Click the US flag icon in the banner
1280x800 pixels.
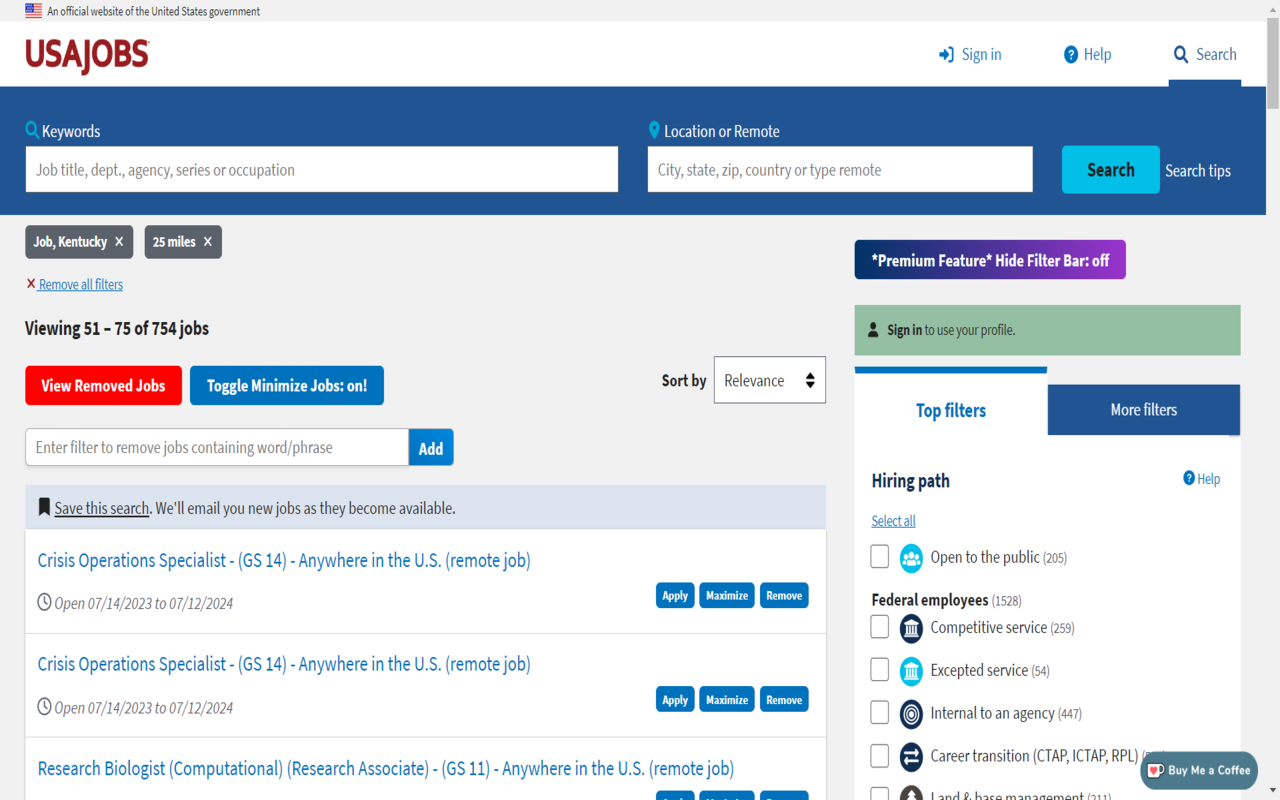coord(34,11)
